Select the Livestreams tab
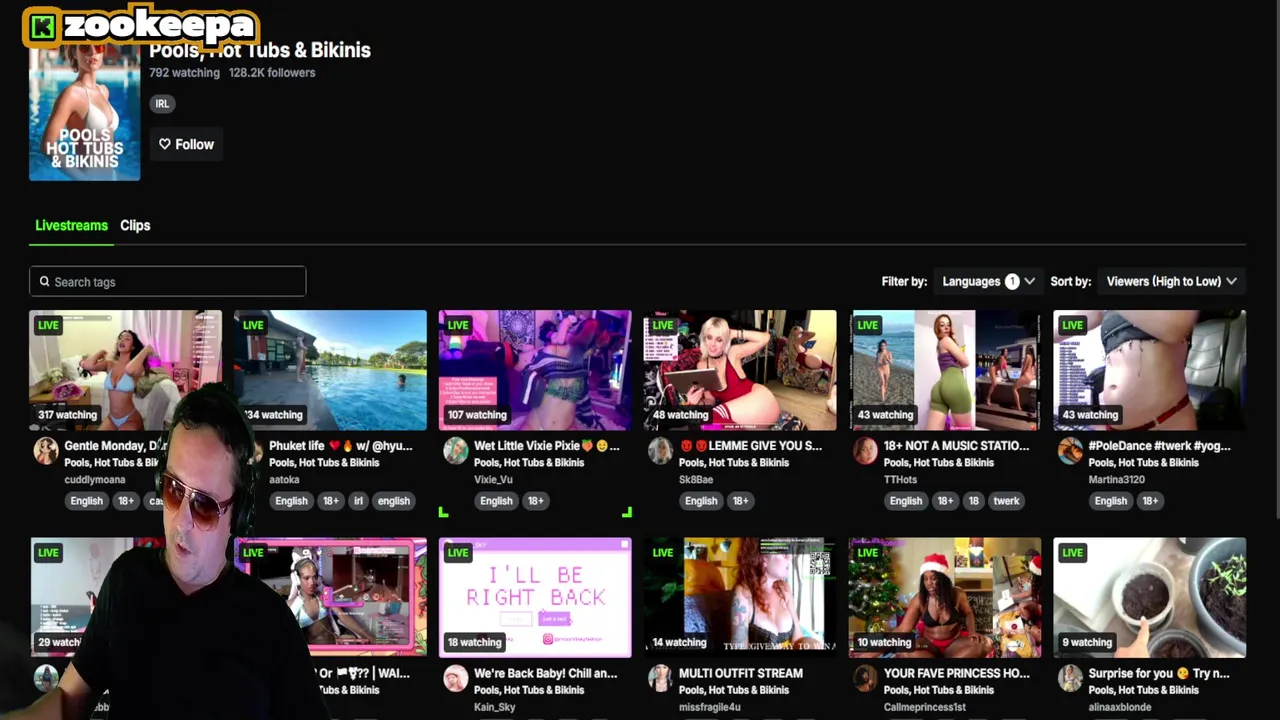Viewport: 1280px width, 720px height. tap(71, 225)
